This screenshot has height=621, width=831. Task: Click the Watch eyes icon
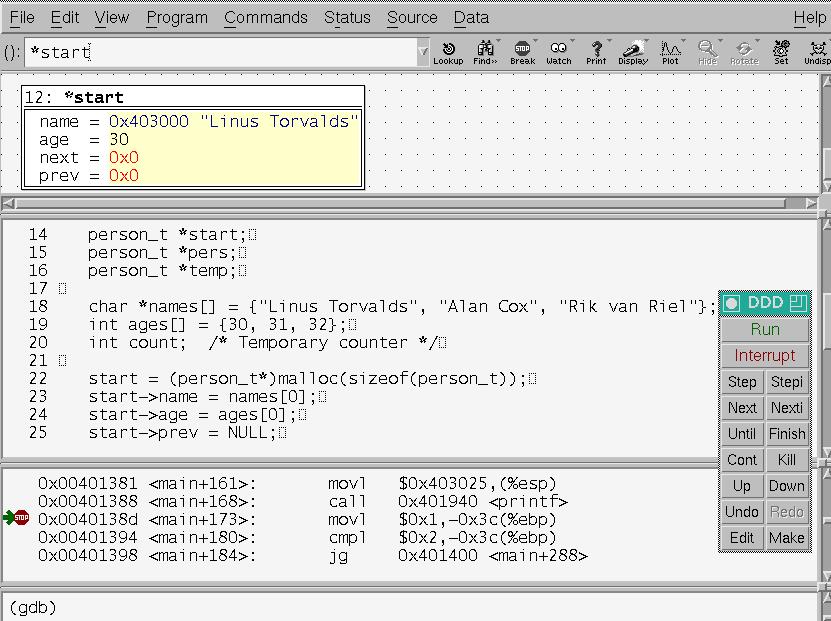pyautogui.click(x=559, y=53)
